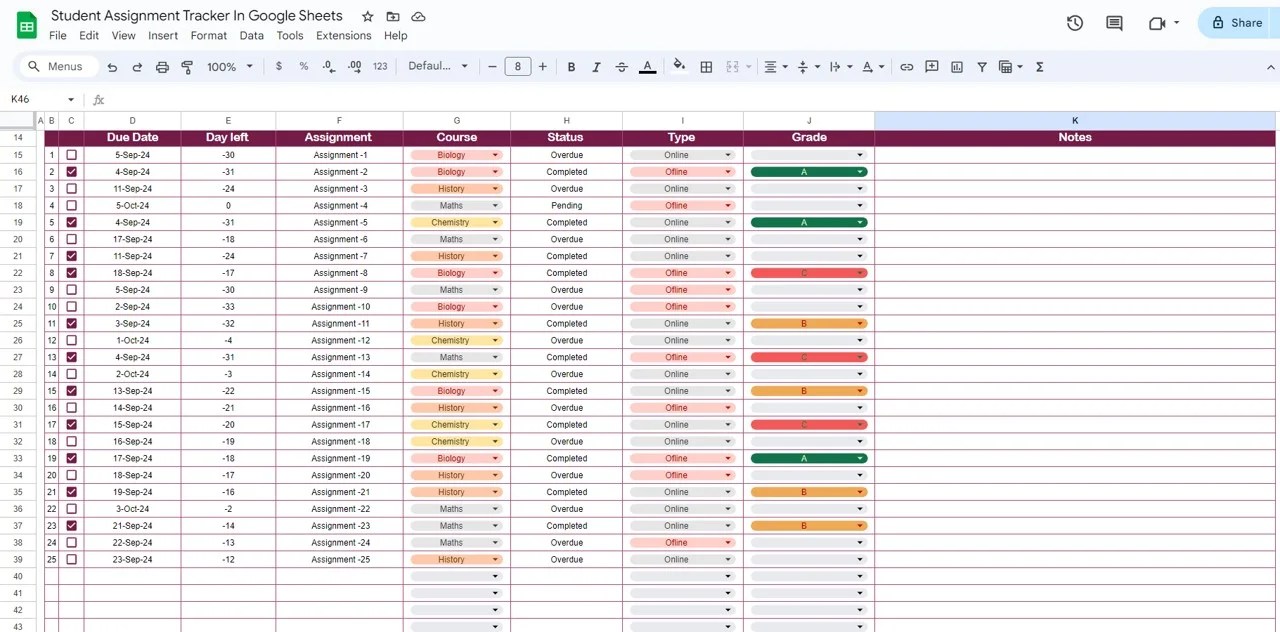Click the paint format roller icon
This screenshot has width=1280, height=632.
click(187, 67)
